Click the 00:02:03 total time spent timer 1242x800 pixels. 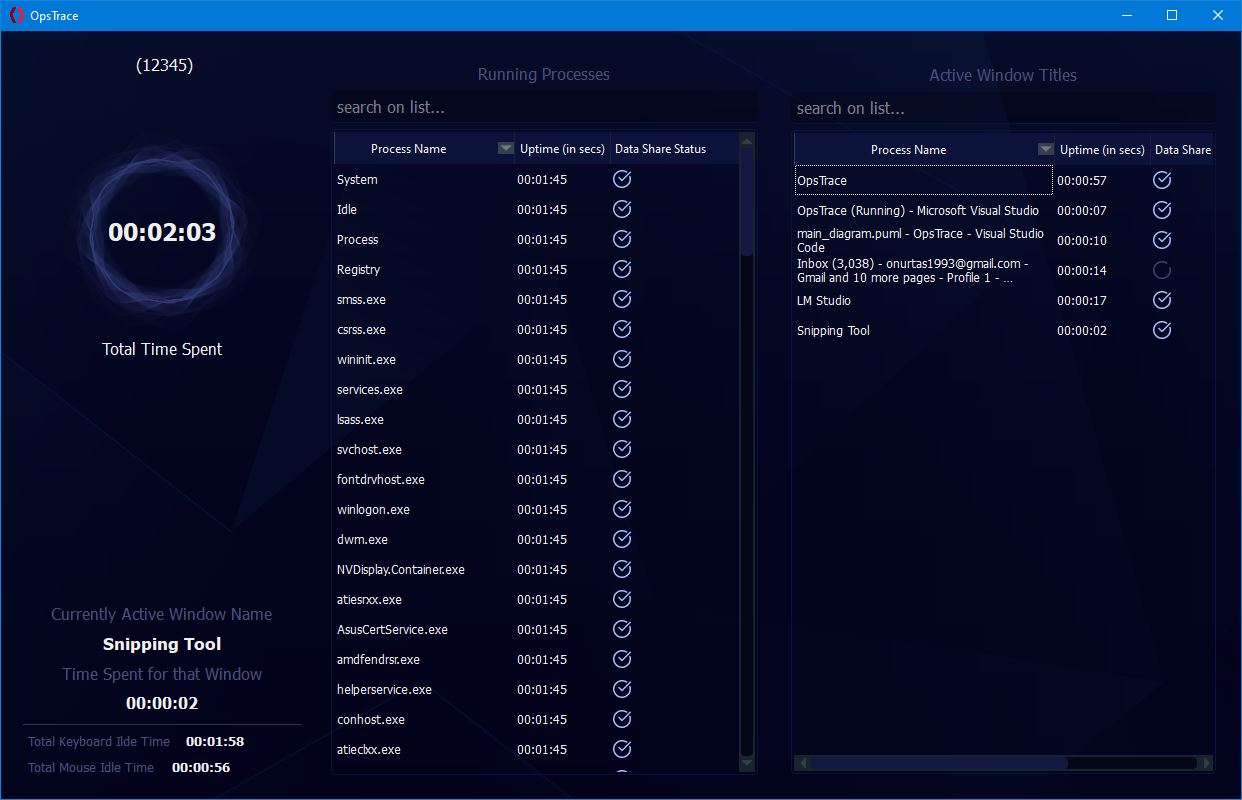pyautogui.click(x=162, y=232)
